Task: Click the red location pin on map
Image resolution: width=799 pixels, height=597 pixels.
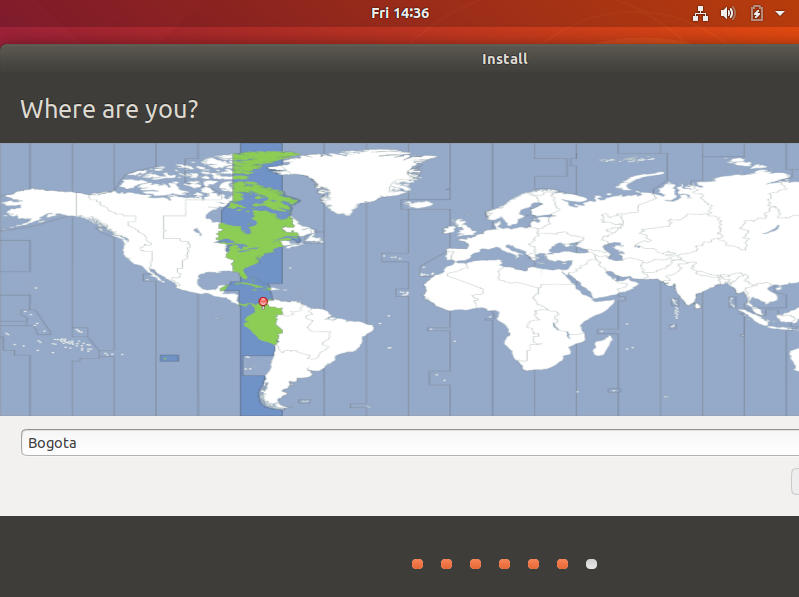Action: (263, 301)
